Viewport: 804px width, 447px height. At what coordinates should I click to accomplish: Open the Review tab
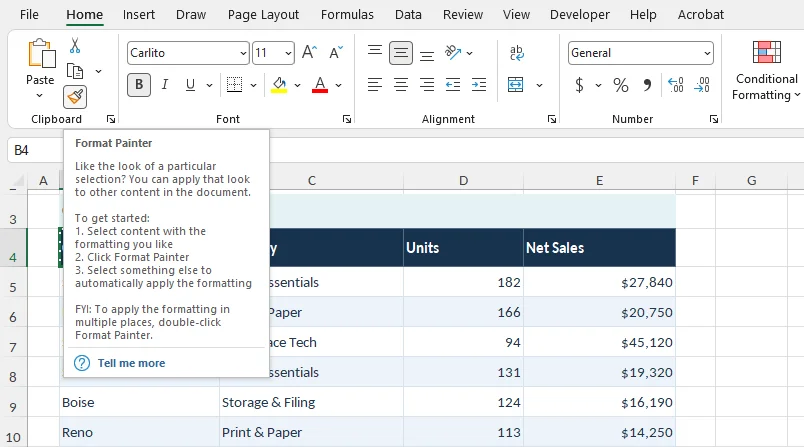tap(463, 14)
